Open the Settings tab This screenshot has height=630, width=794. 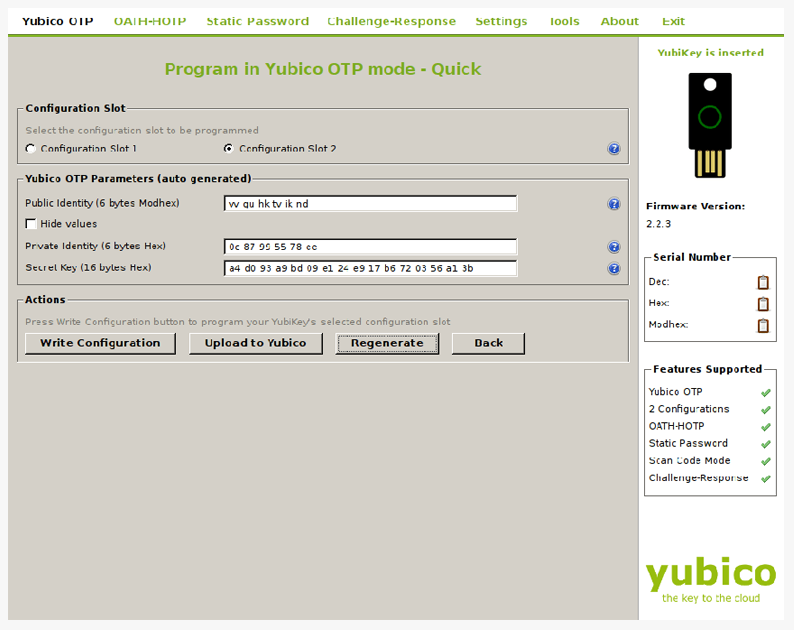coord(501,21)
